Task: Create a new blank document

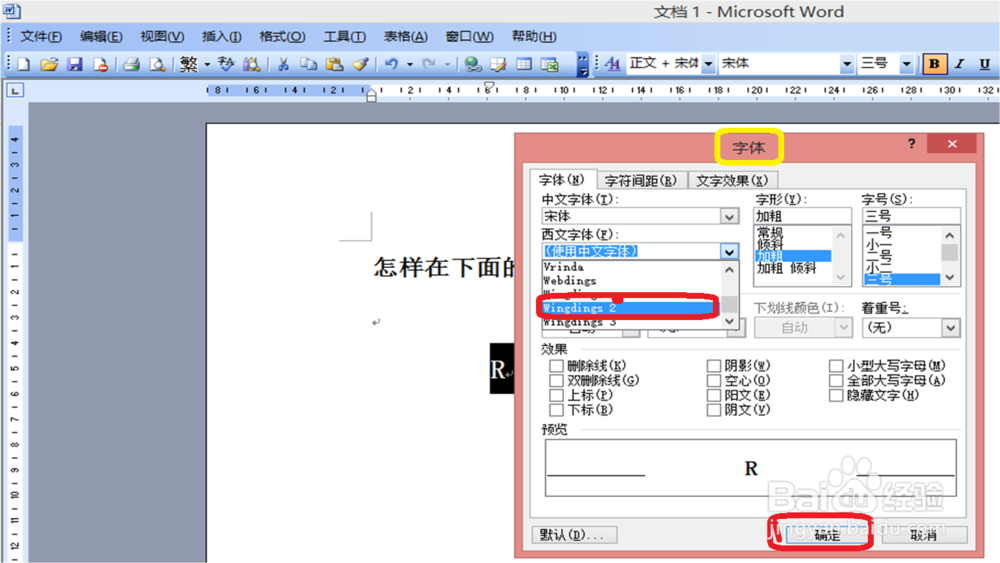Action: 24,64
